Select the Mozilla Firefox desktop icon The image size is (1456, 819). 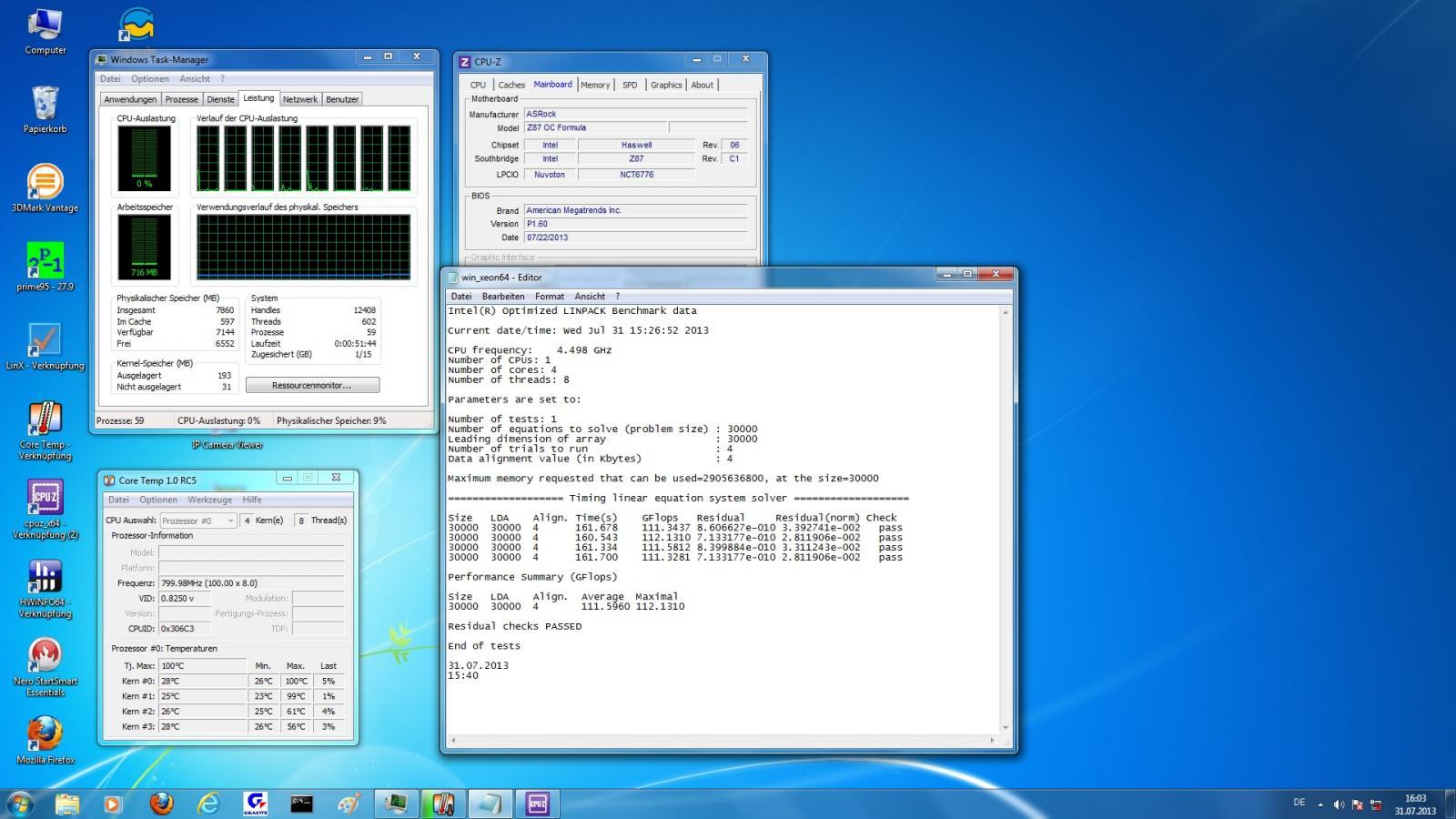point(45,741)
